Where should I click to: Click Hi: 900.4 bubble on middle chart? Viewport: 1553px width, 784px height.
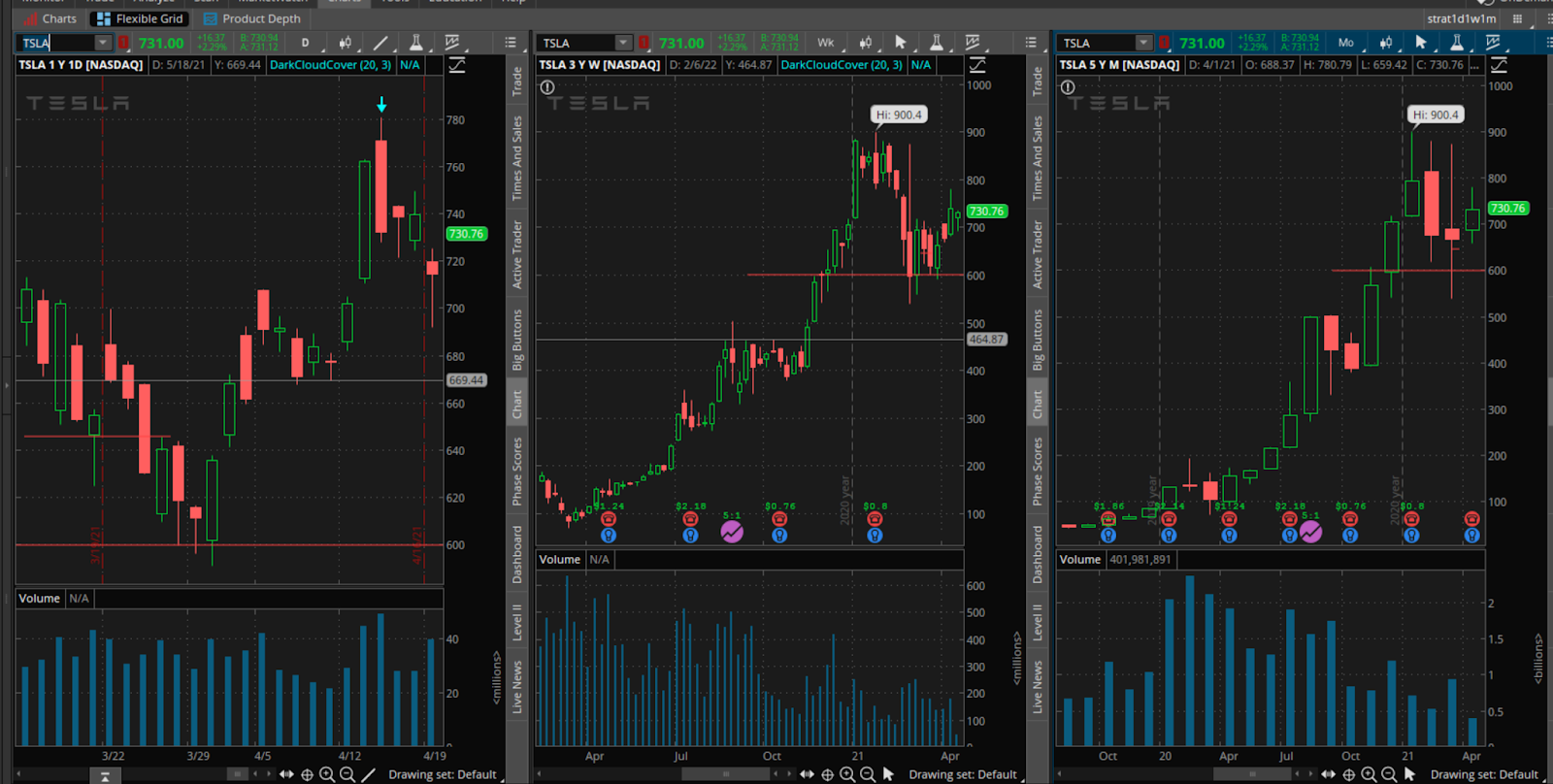900,114
